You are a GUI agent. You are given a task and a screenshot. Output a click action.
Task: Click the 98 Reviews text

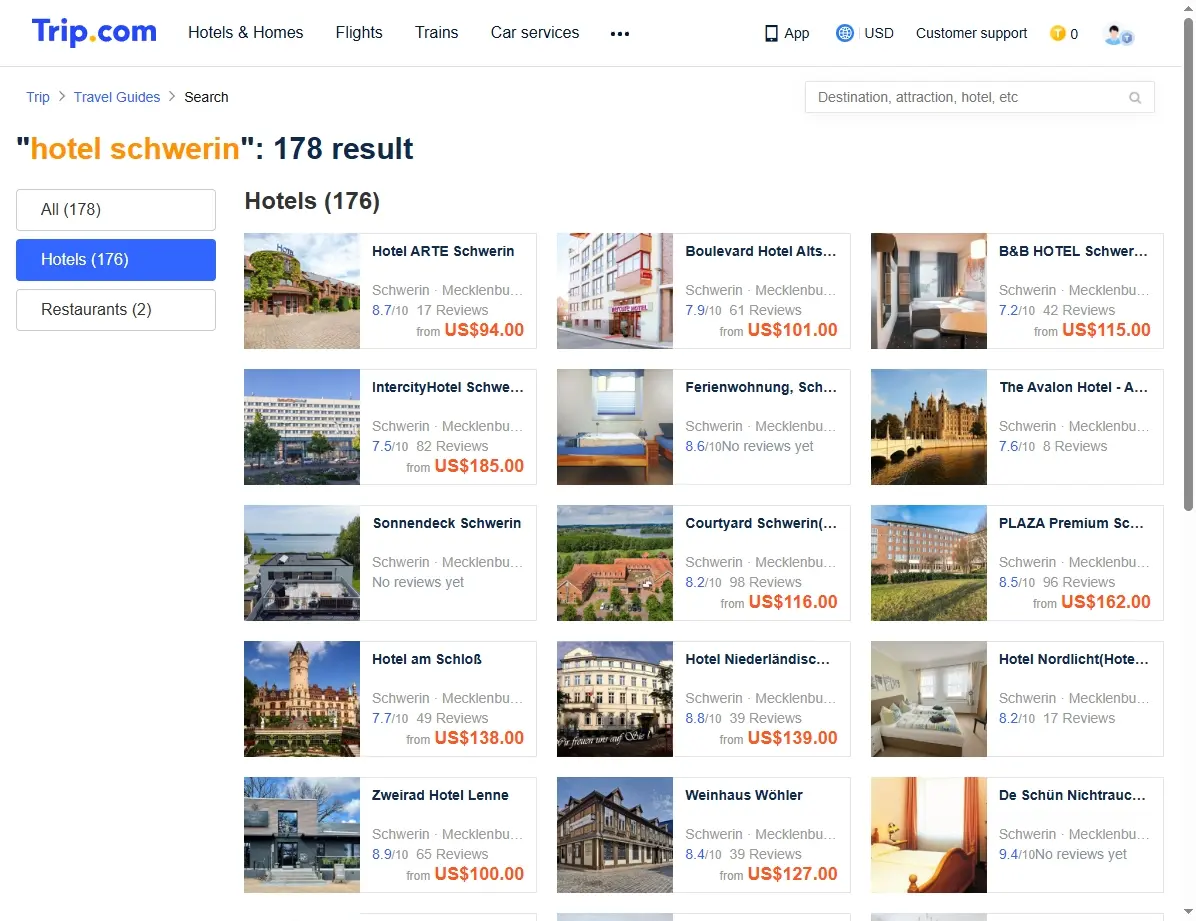point(765,582)
